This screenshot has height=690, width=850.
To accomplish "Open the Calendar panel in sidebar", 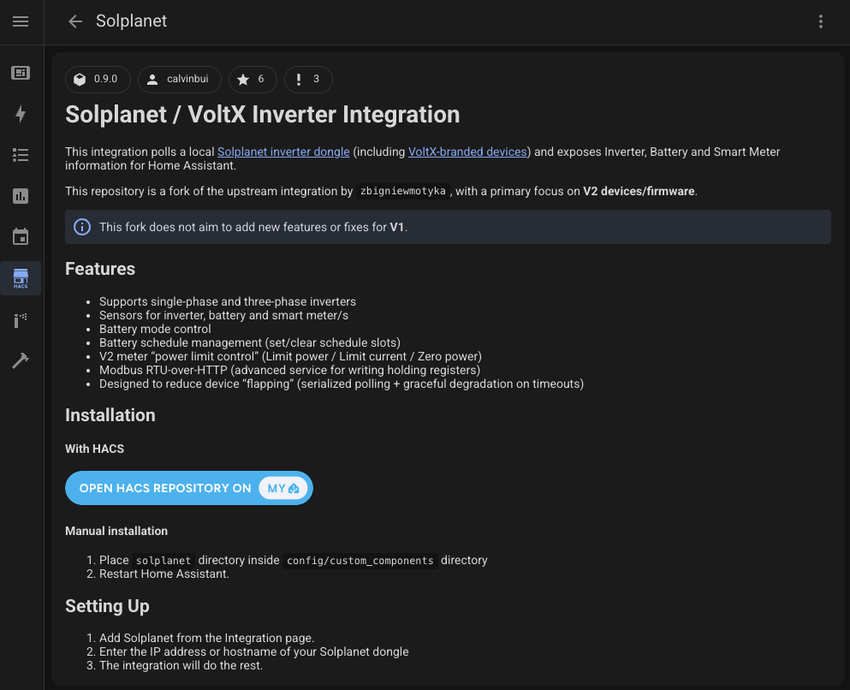I will (x=21, y=237).
